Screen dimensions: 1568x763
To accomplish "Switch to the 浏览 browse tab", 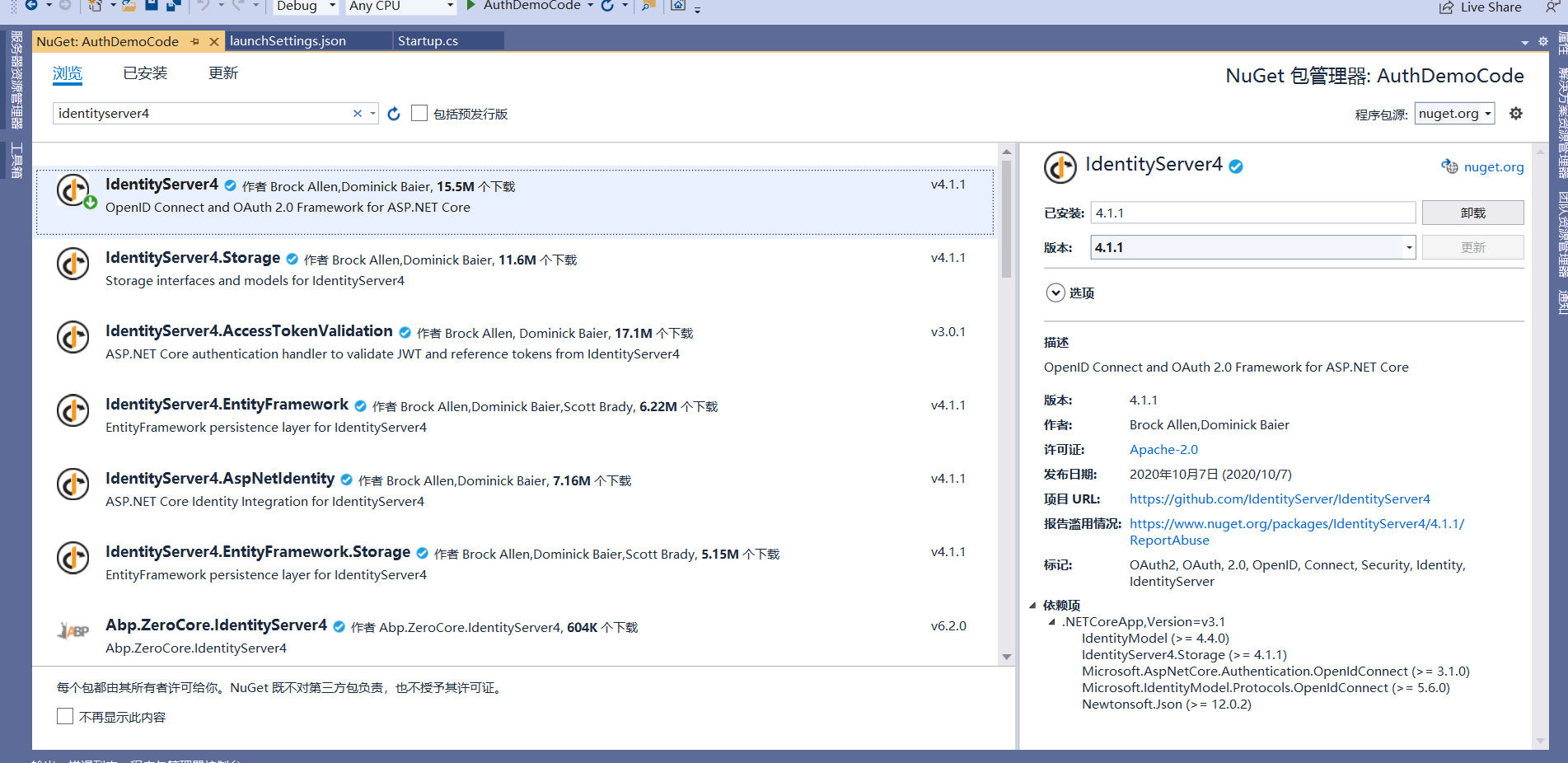I will (68, 73).
